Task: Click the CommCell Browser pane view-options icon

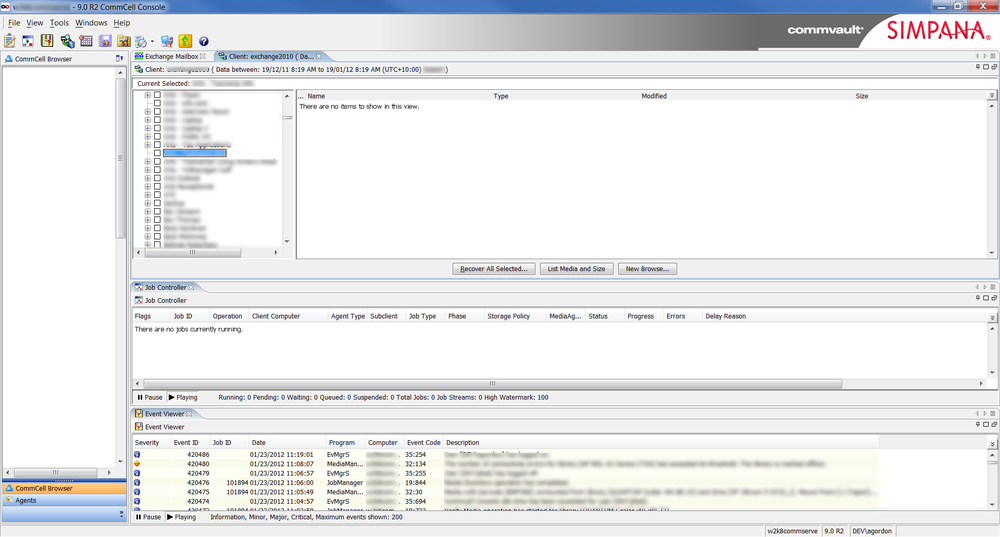Action: pyautogui.click(x=119, y=59)
